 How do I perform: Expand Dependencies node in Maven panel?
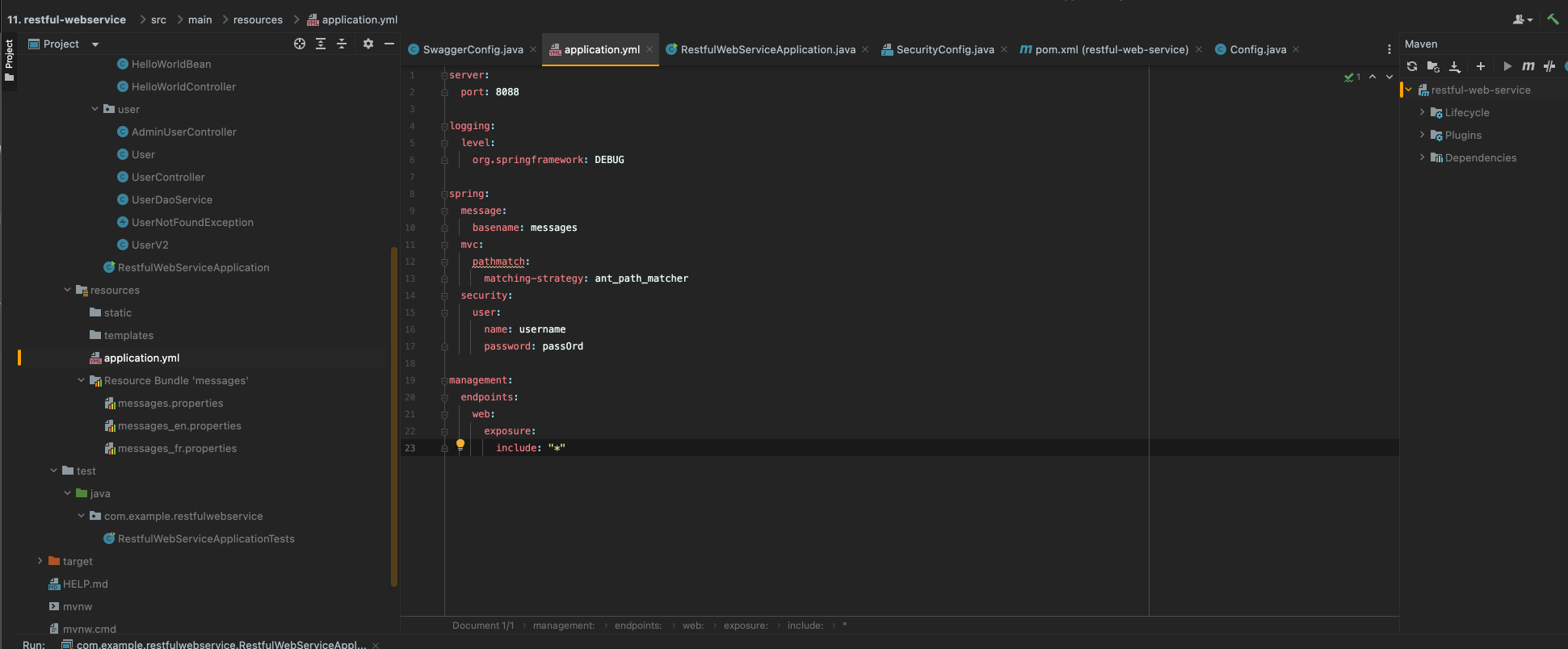pos(1423,157)
